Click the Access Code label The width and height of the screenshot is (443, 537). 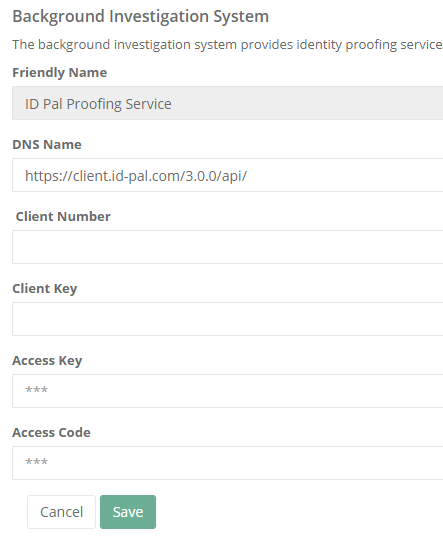pos(51,433)
